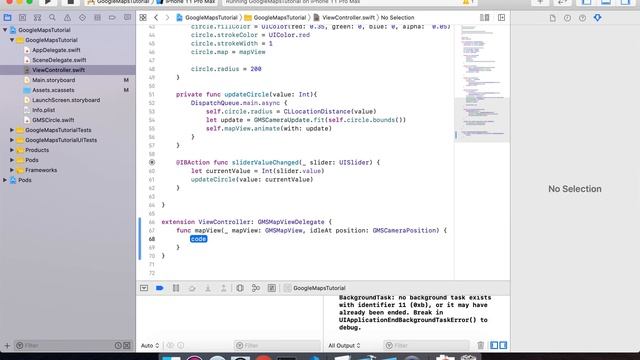Open Assets.xcassets catalog
The image size is (640, 360).
[x=53, y=90]
